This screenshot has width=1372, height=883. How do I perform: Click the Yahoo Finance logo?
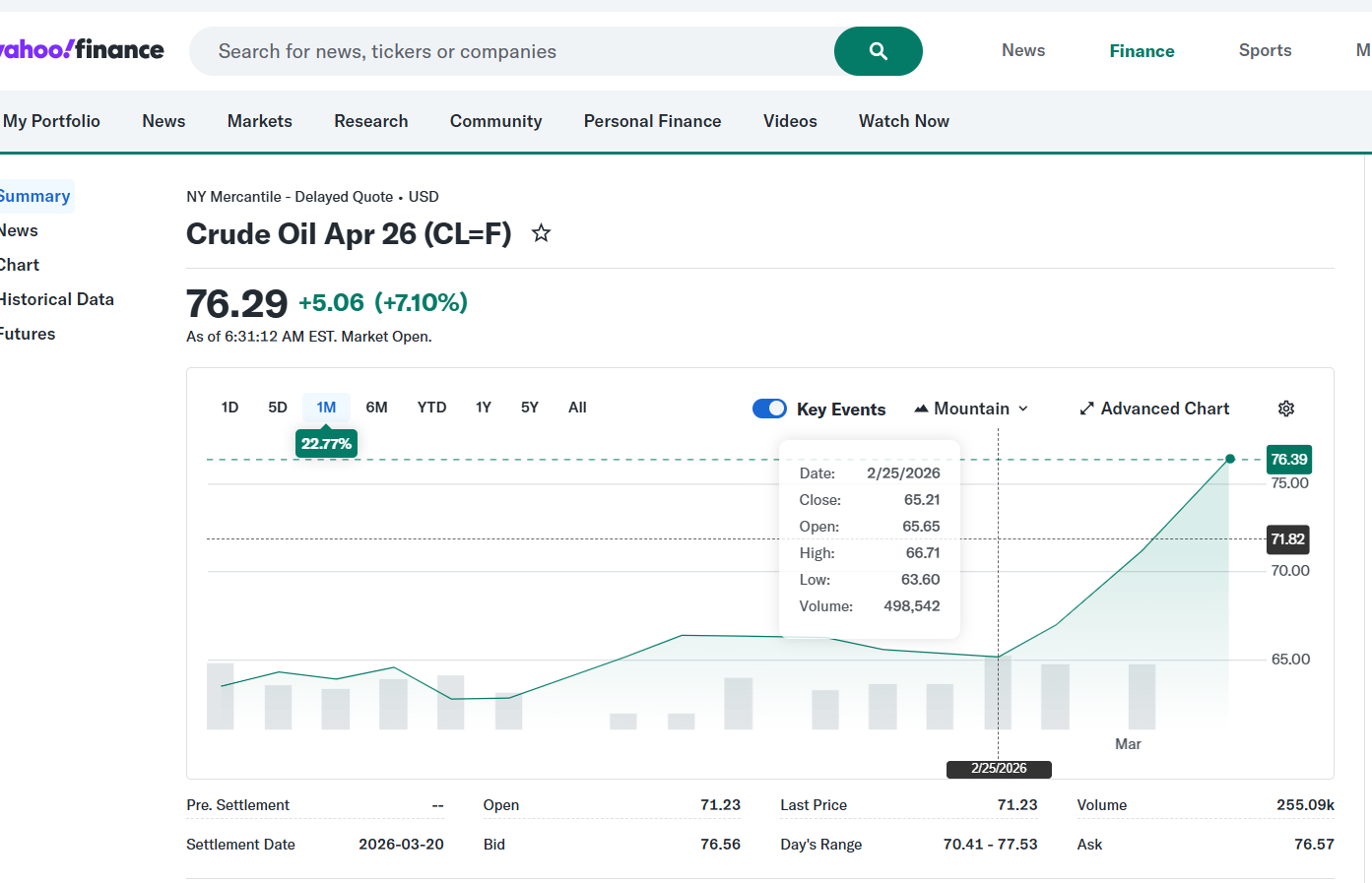coord(81,50)
